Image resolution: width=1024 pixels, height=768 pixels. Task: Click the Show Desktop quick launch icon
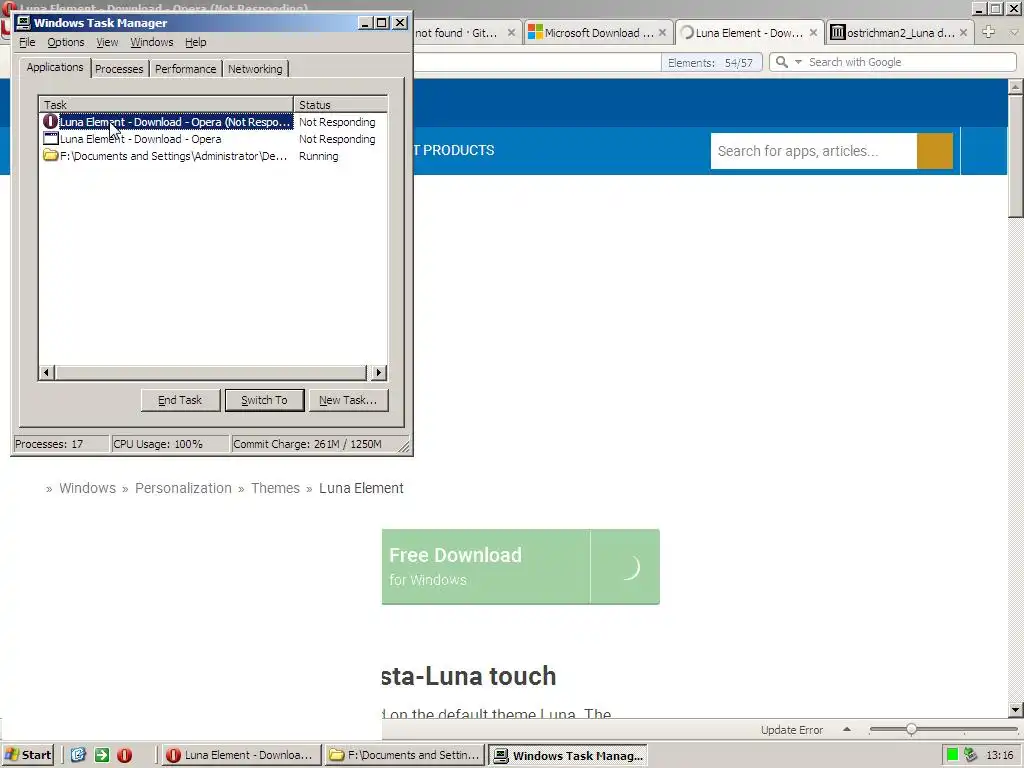point(78,755)
